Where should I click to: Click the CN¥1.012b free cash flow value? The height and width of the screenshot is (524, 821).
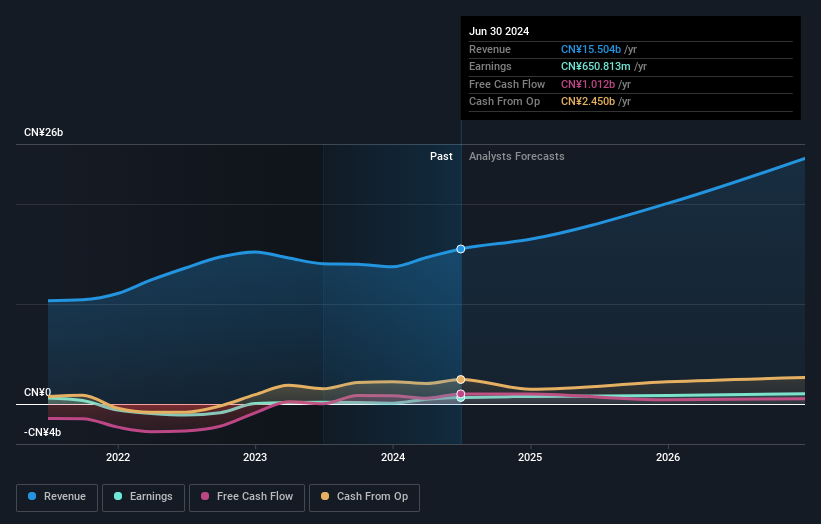point(587,84)
